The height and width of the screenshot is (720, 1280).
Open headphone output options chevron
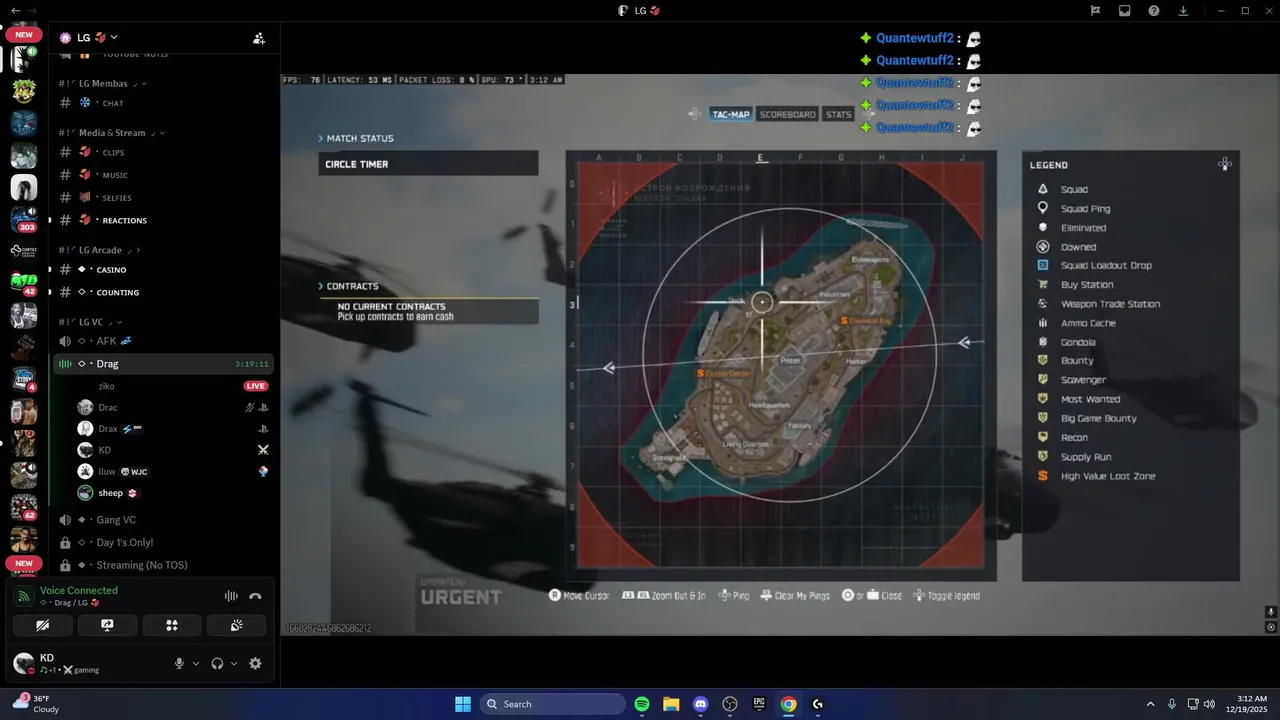234,663
